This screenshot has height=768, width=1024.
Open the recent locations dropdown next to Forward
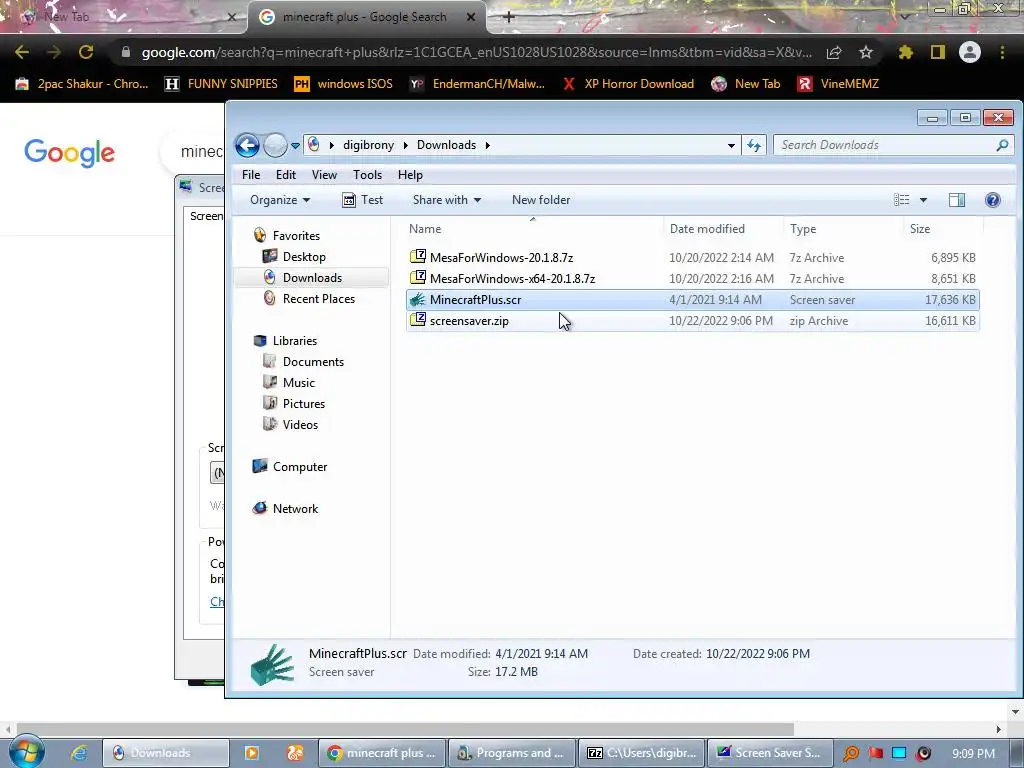(295, 145)
